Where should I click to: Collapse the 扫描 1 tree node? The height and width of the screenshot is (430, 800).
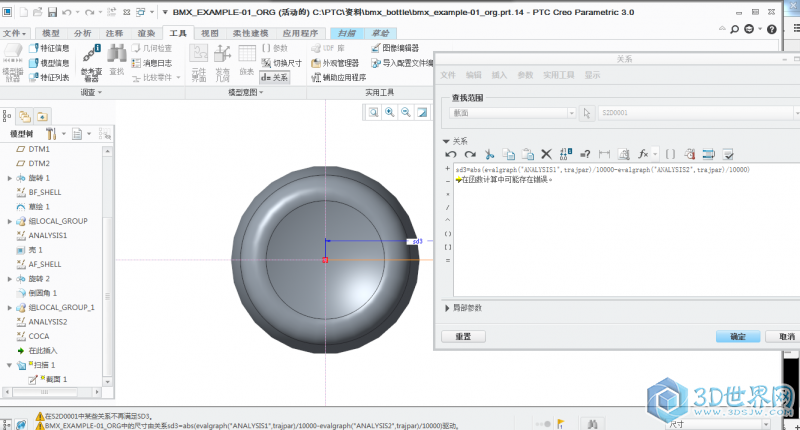tap(9, 365)
